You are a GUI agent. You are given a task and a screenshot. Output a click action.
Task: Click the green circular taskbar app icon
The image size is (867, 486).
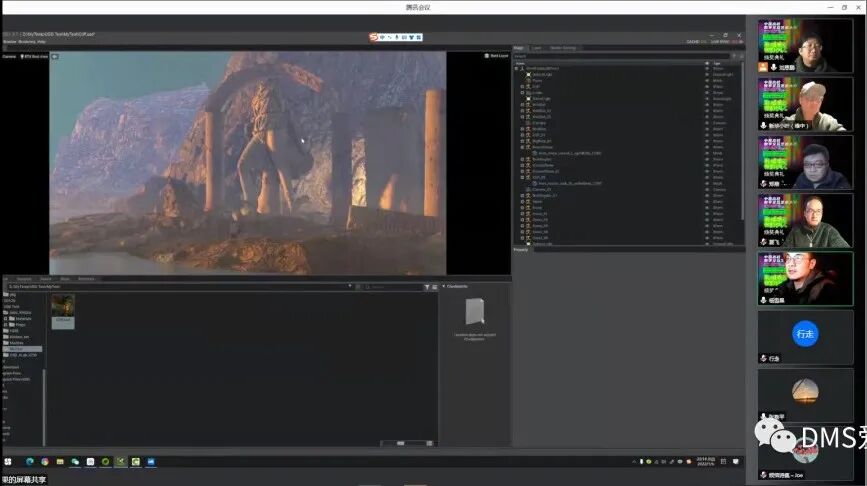(105, 462)
